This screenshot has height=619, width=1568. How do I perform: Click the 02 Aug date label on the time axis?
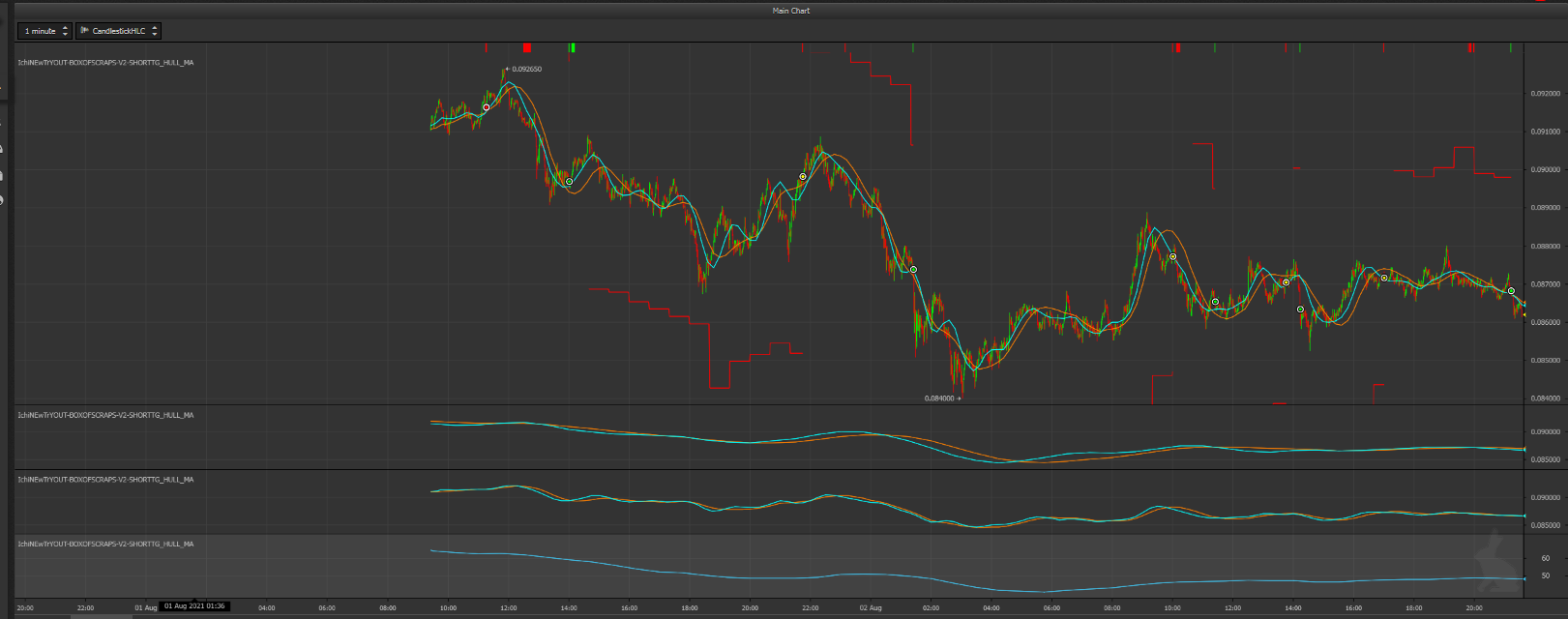[871, 608]
